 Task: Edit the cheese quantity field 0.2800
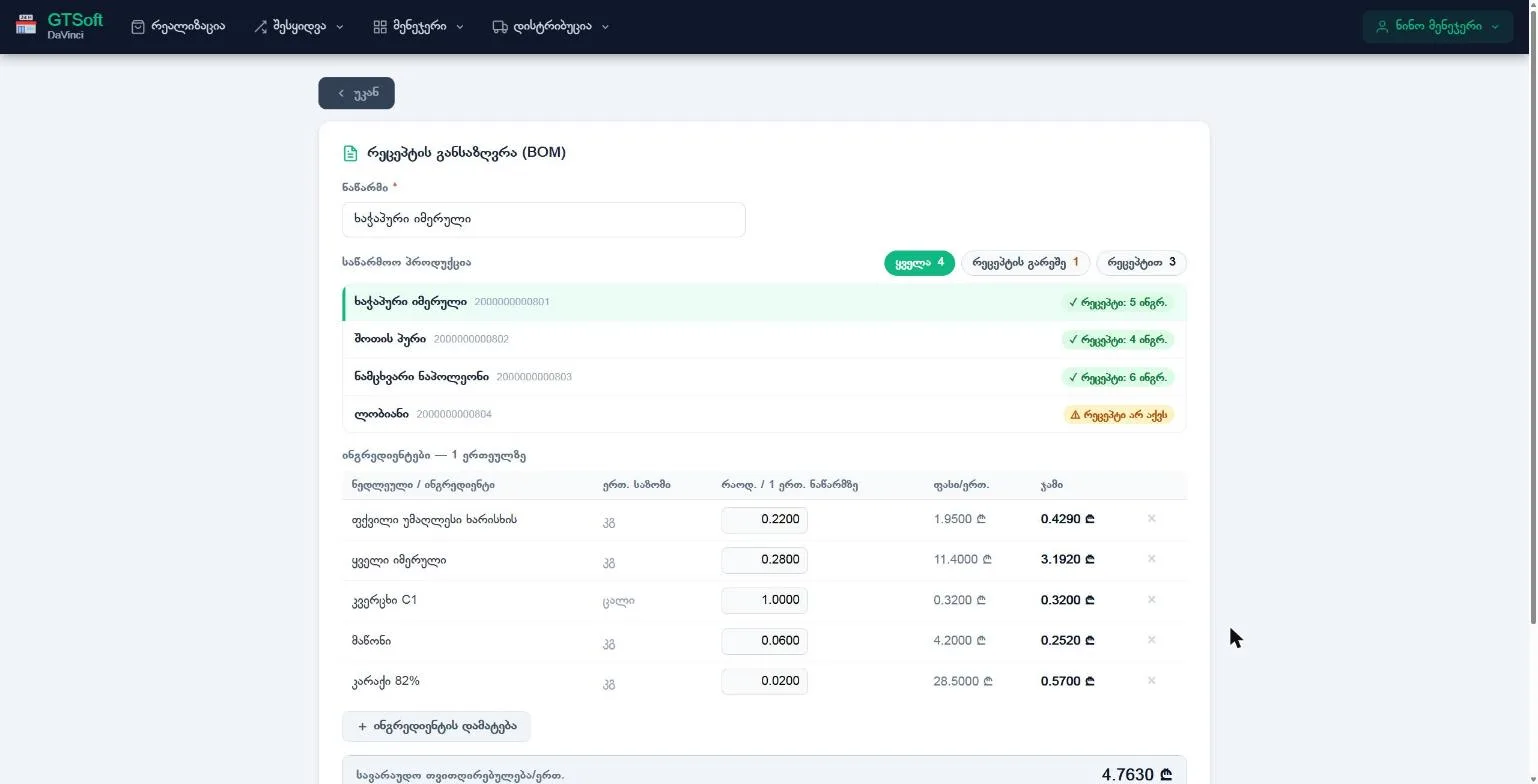764,560
